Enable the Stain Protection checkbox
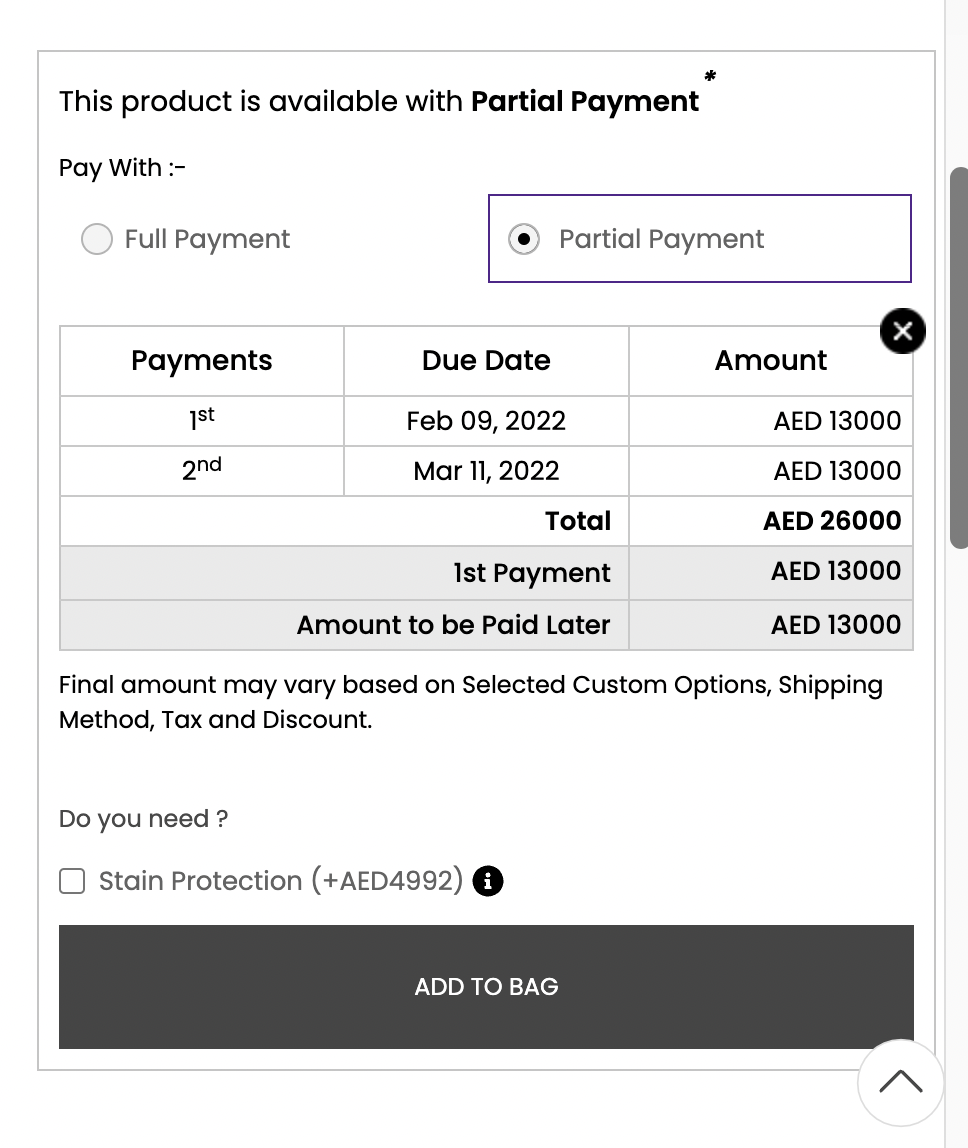The height and width of the screenshot is (1148, 968). (x=72, y=881)
